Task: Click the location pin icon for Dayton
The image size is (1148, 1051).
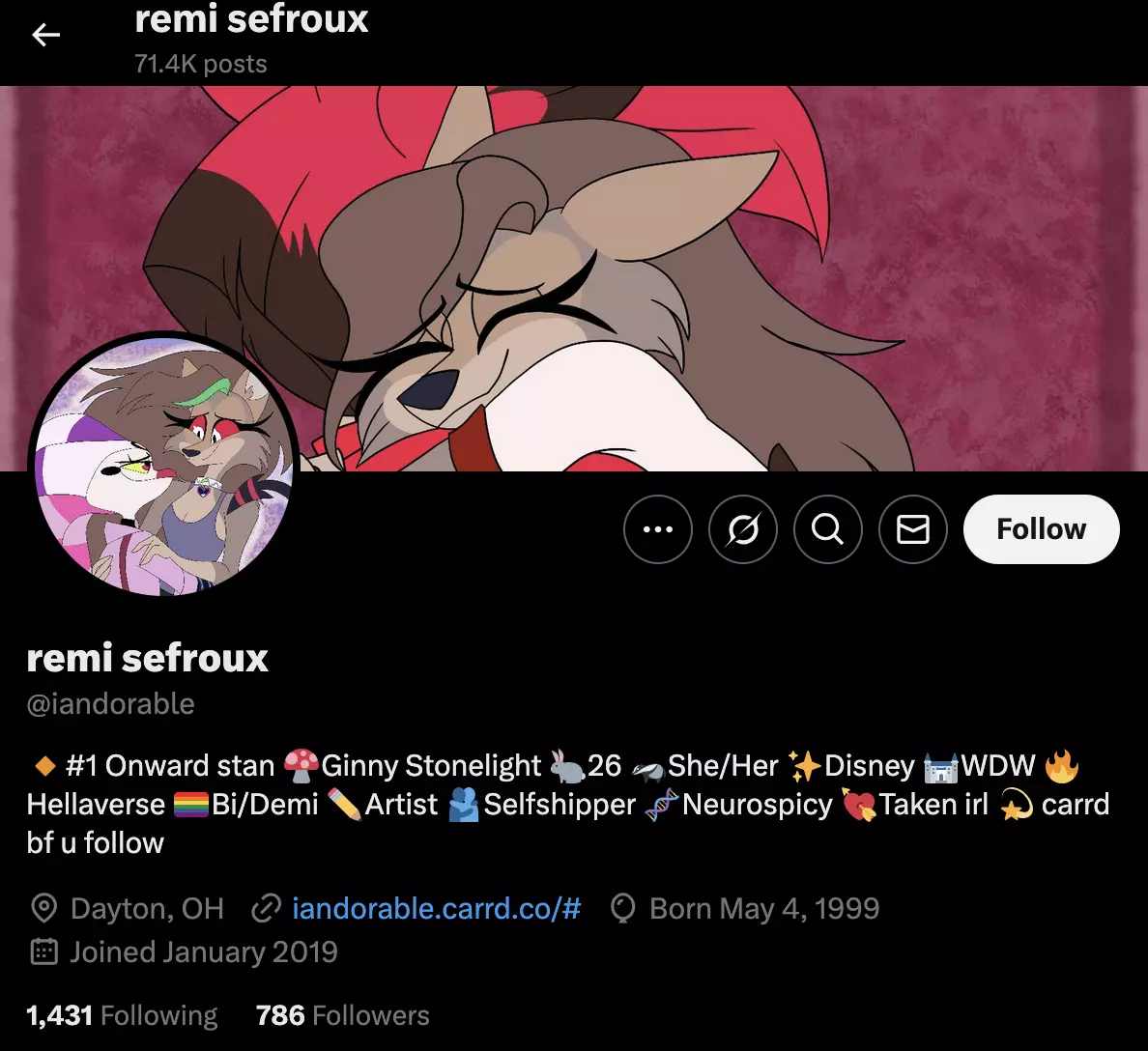Action: point(43,908)
